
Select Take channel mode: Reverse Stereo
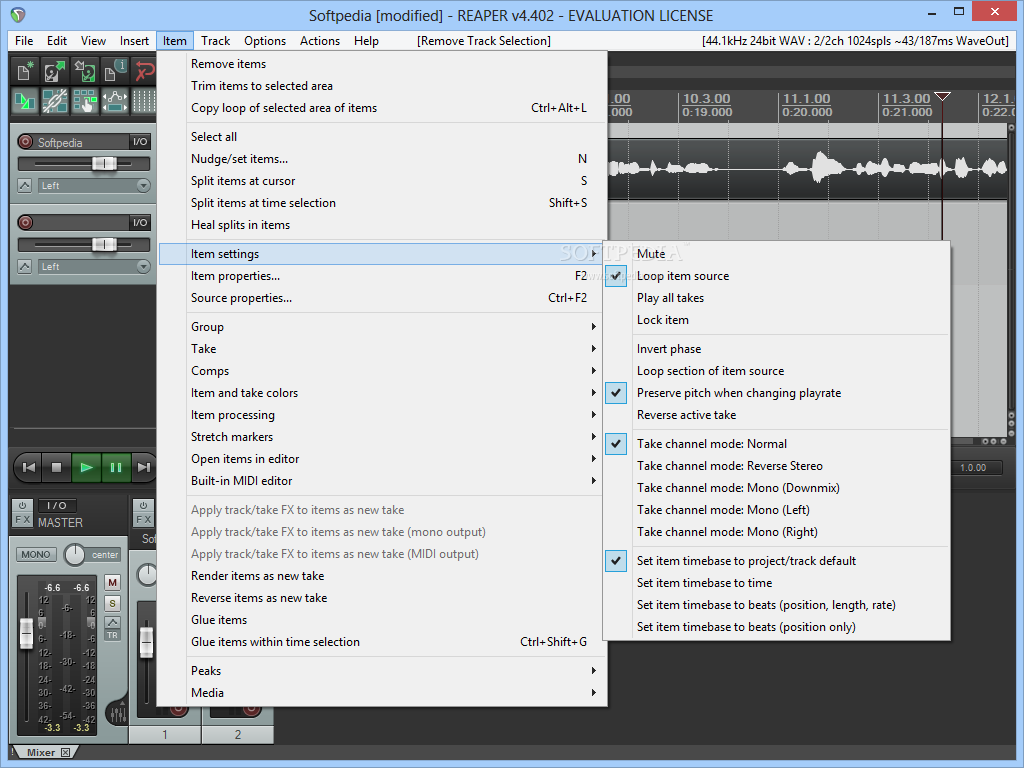(x=776, y=466)
